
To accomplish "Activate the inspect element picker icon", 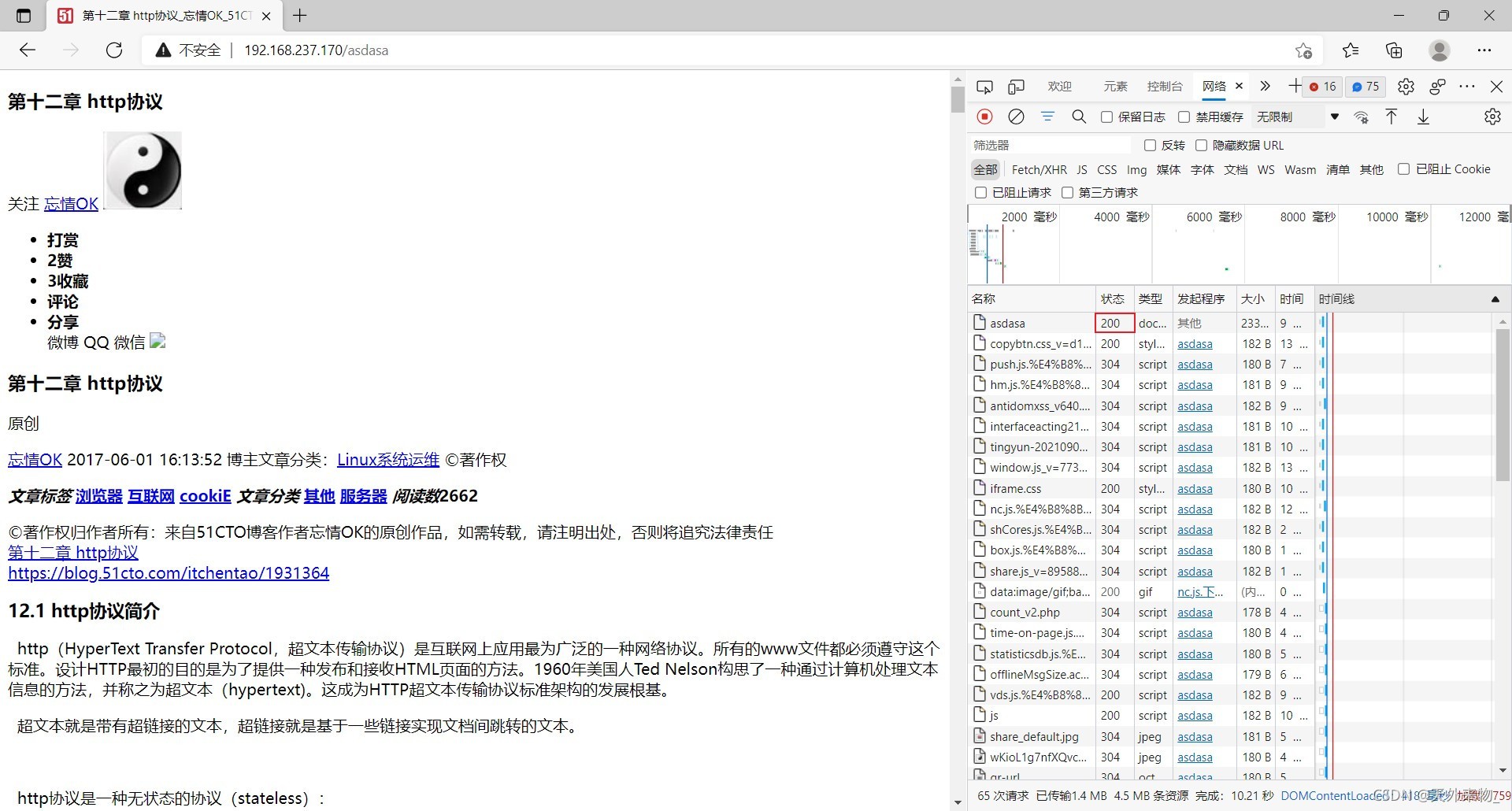I will (984, 87).
